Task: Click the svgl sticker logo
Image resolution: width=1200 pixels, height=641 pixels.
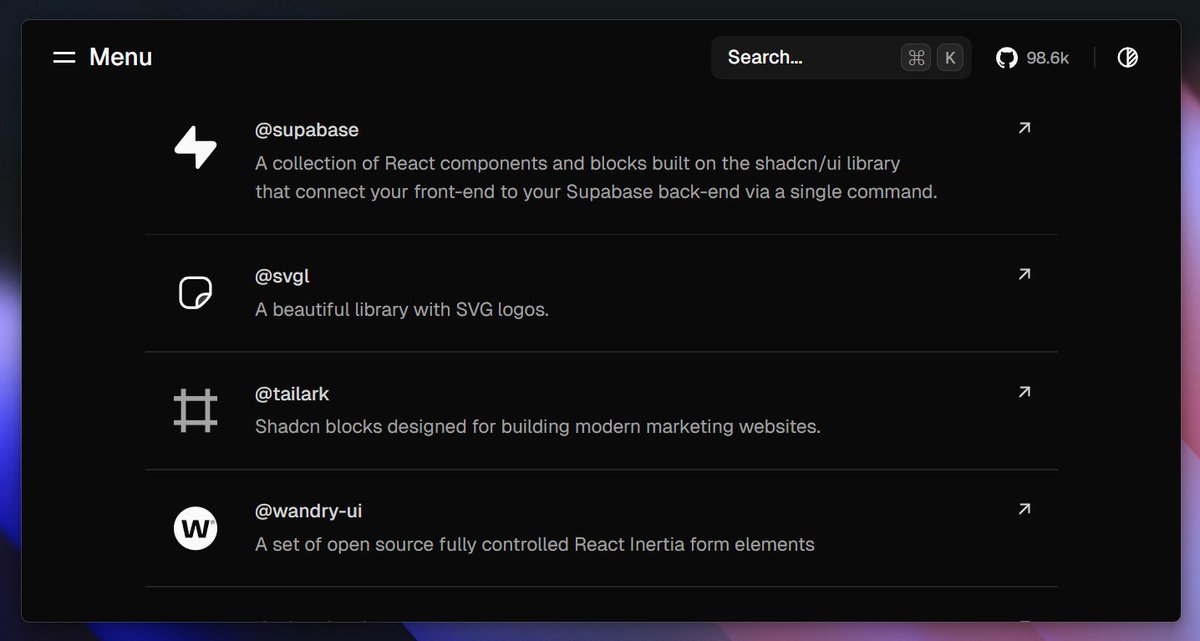Action: 195,293
